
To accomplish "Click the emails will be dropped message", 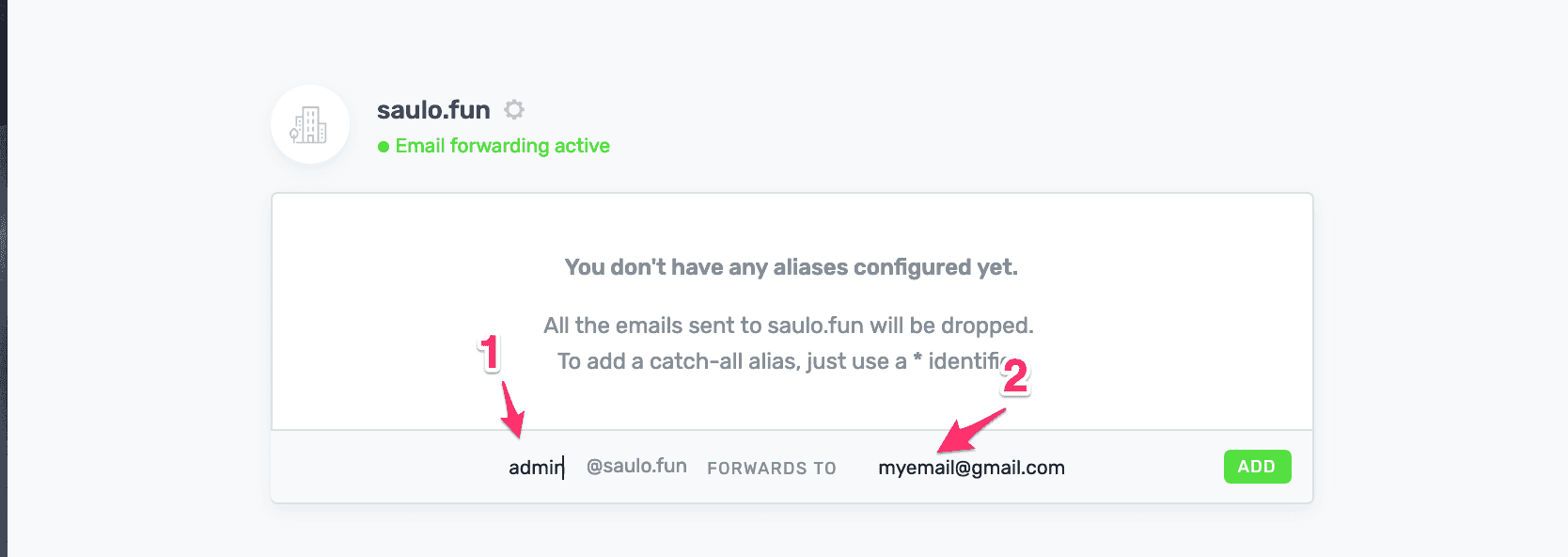I will click(x=789, y=326).
